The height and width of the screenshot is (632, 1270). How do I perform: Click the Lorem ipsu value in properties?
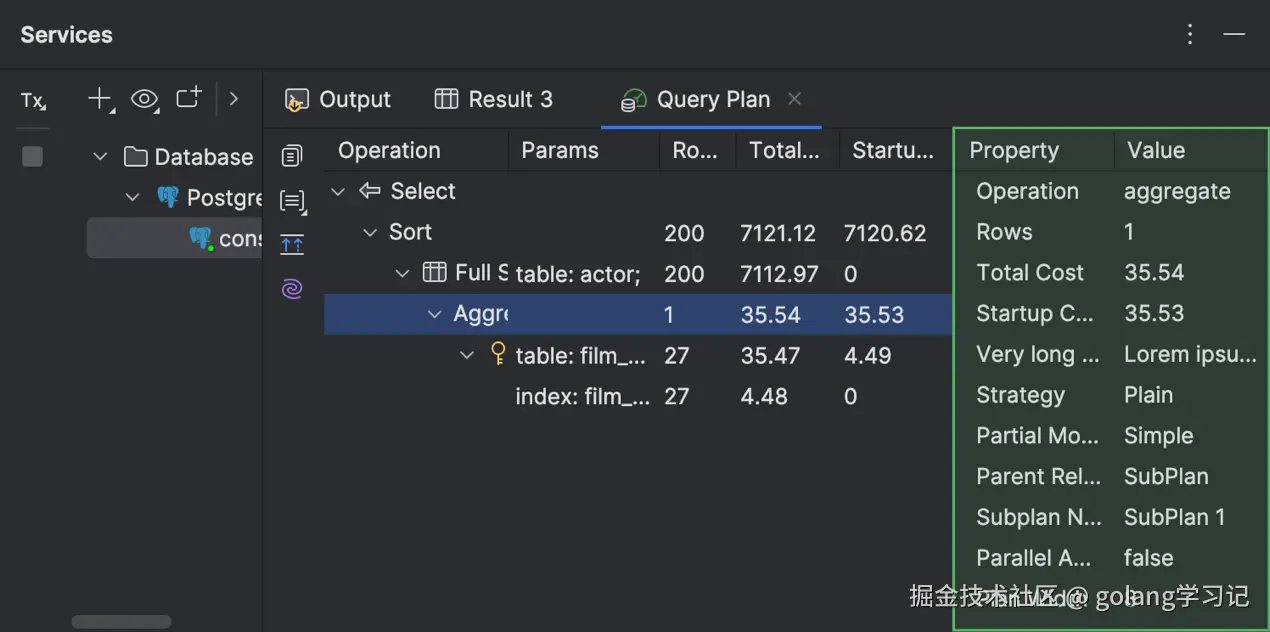1190,354
